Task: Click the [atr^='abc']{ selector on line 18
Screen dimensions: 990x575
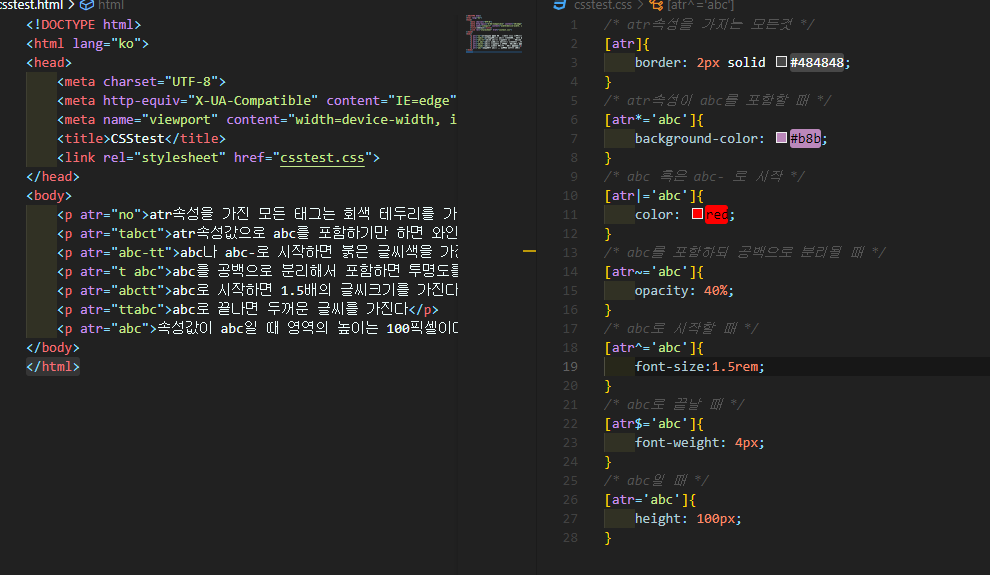Action: pyautogui.click(x=653, y=347)
